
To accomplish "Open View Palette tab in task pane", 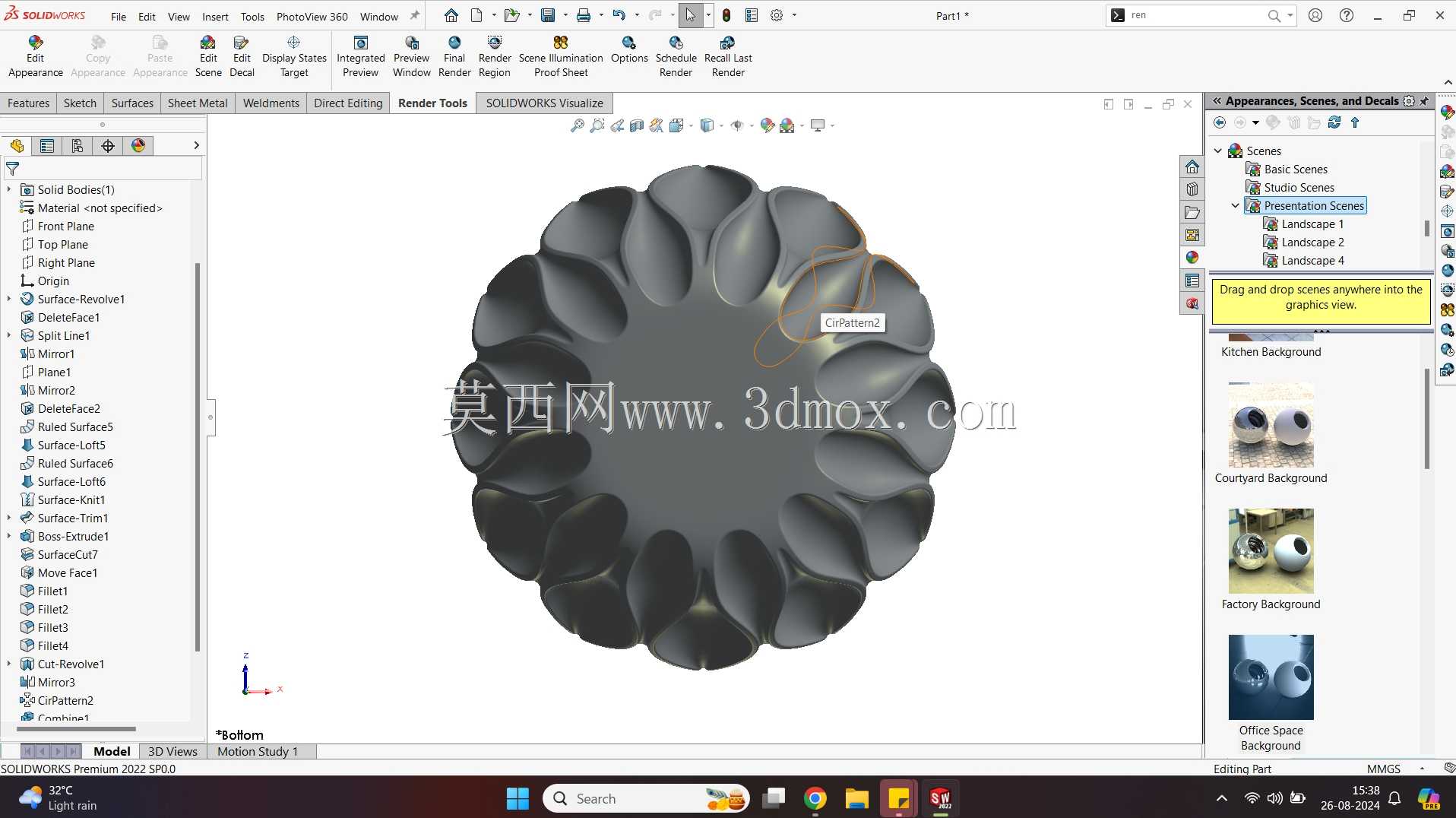I will click(1192, 235).
